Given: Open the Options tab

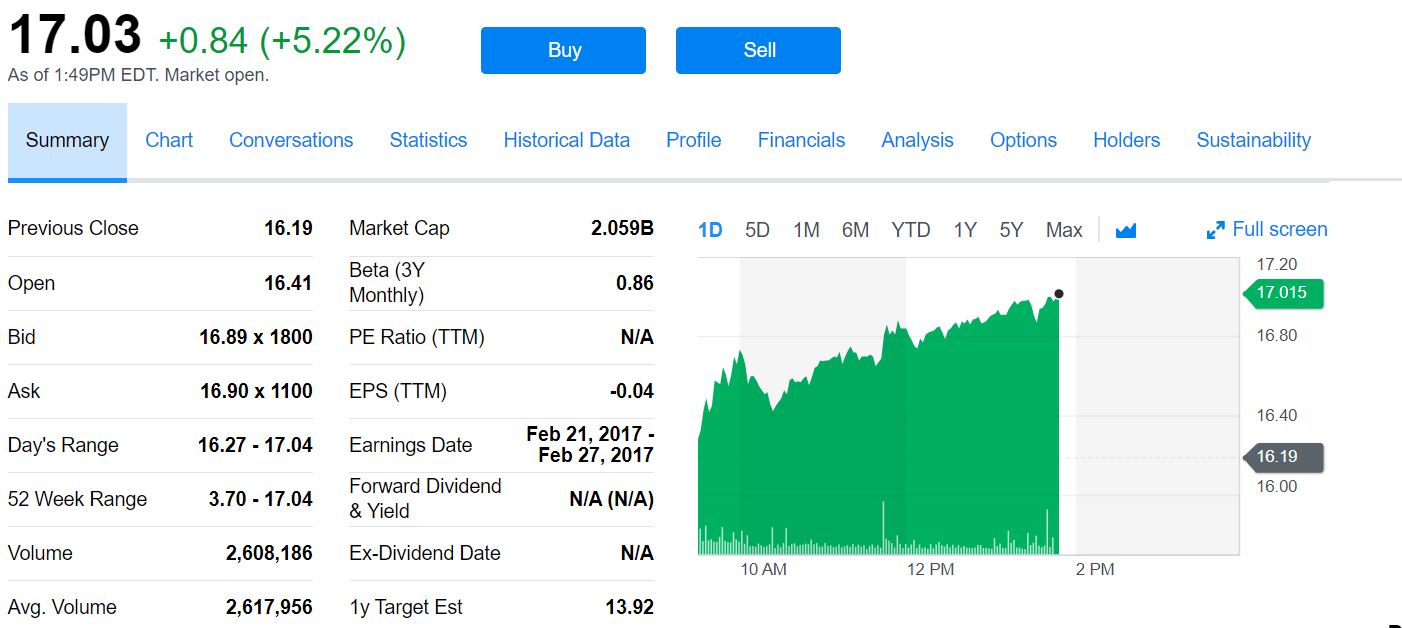Looking at the screenshot, I should coord(1023,141).
